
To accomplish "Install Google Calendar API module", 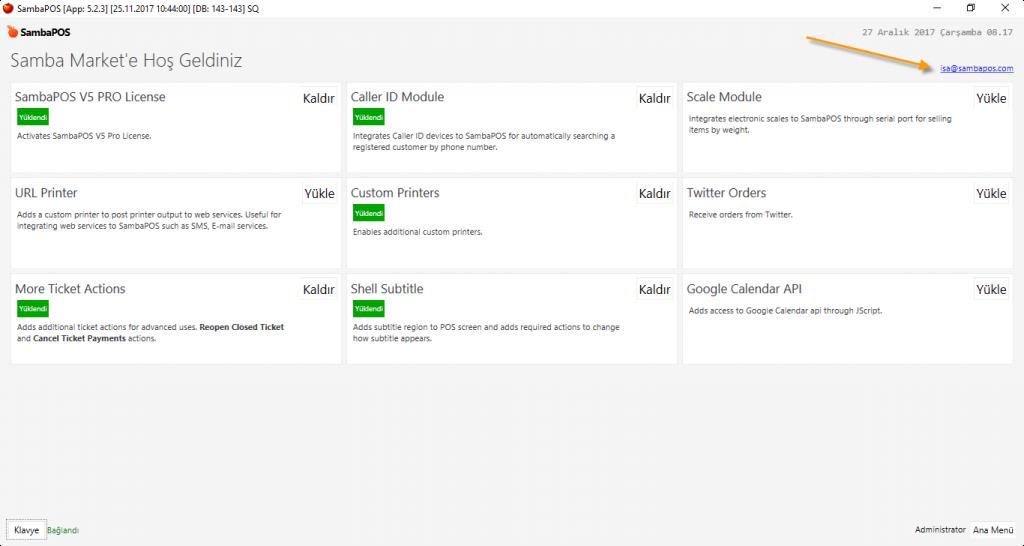I will pyautogui.click(x=991, y=290).
